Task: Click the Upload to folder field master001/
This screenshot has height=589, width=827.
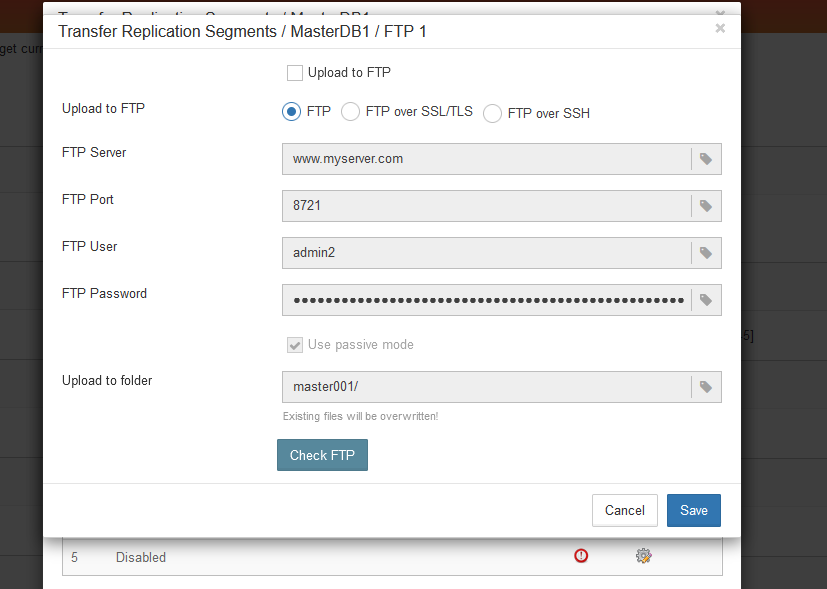Action: click(x=486, y=387)
